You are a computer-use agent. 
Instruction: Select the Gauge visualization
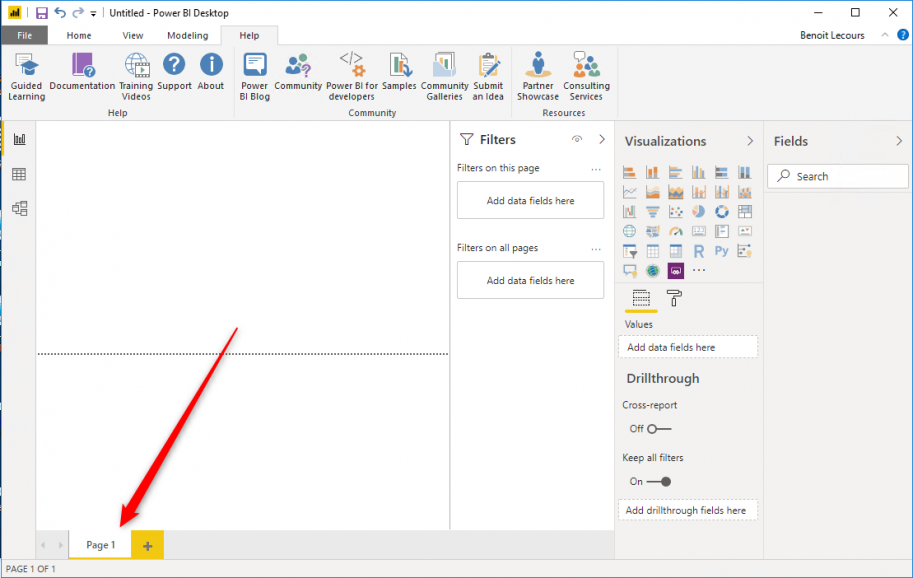(x=676, y=230)
